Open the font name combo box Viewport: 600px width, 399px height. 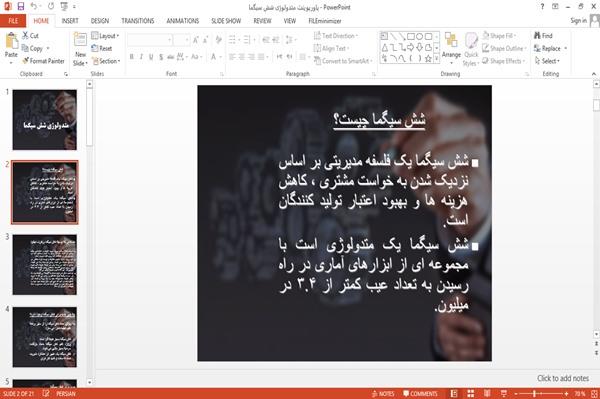pos(150,40)
